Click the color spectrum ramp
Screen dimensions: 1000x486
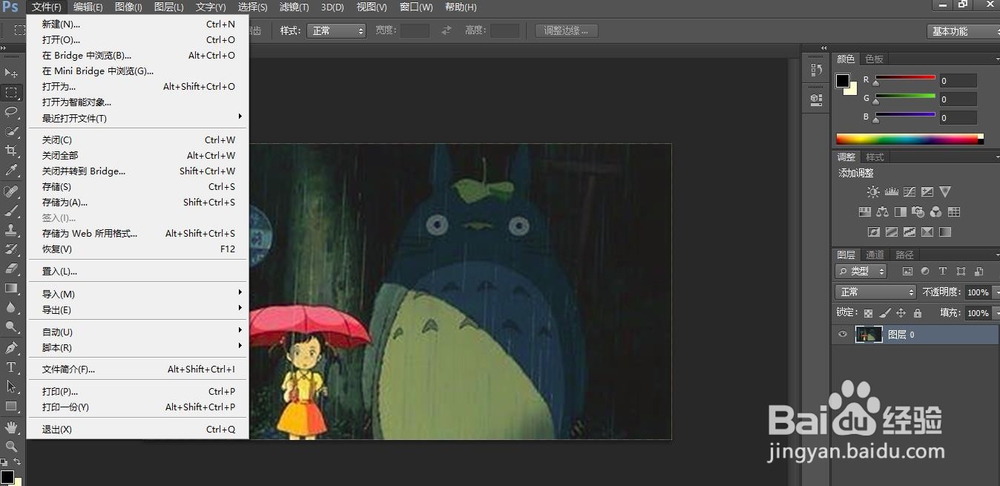coord(910,139)
